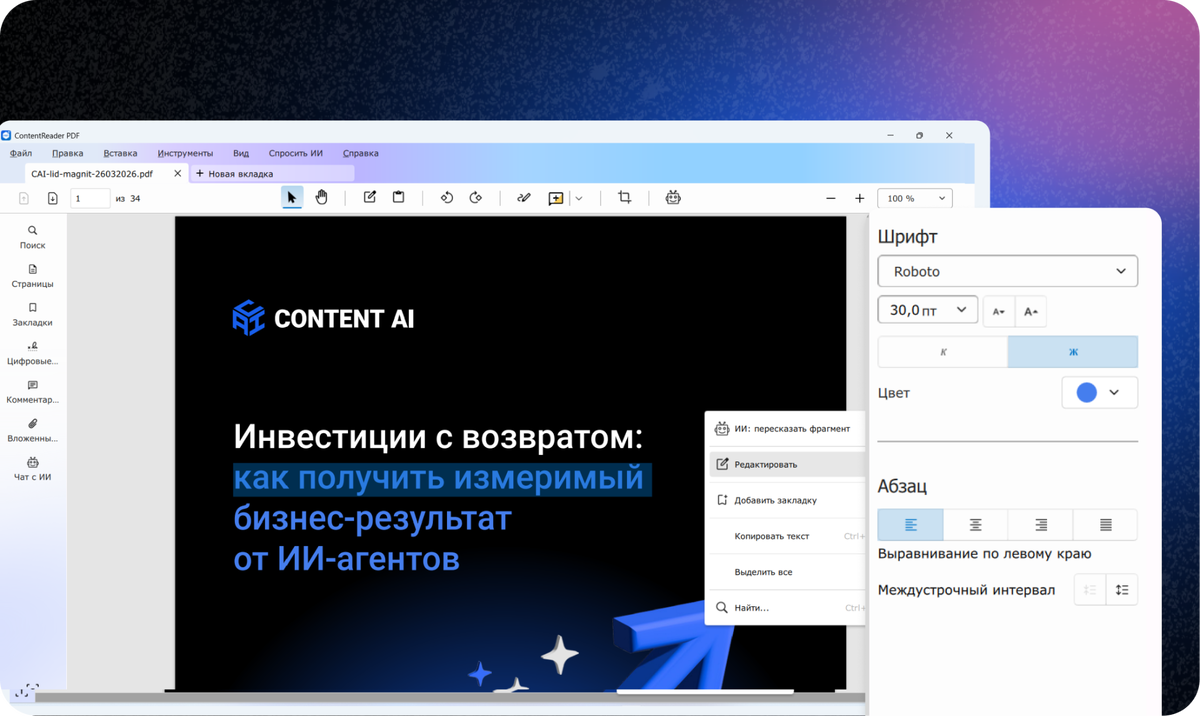1200x716 pixels.
Task: Click the selection marquee icon at bottom-left corner
Action: (x=26, y=691)
